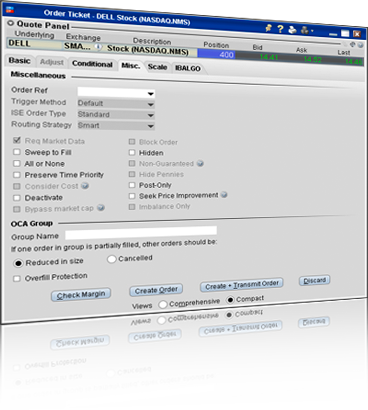The image size is (368, 410).
Task: Collapse the Quote Panel circle toggle
Action: (10, 23)
